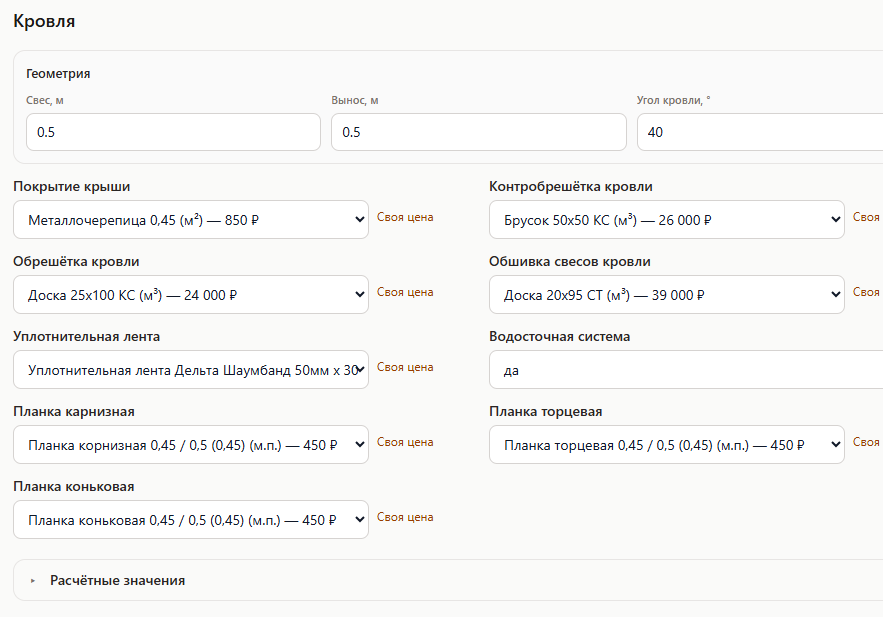
Task: Open the Покрытие крыши dropdown
Action: click(x=191, y=220)
